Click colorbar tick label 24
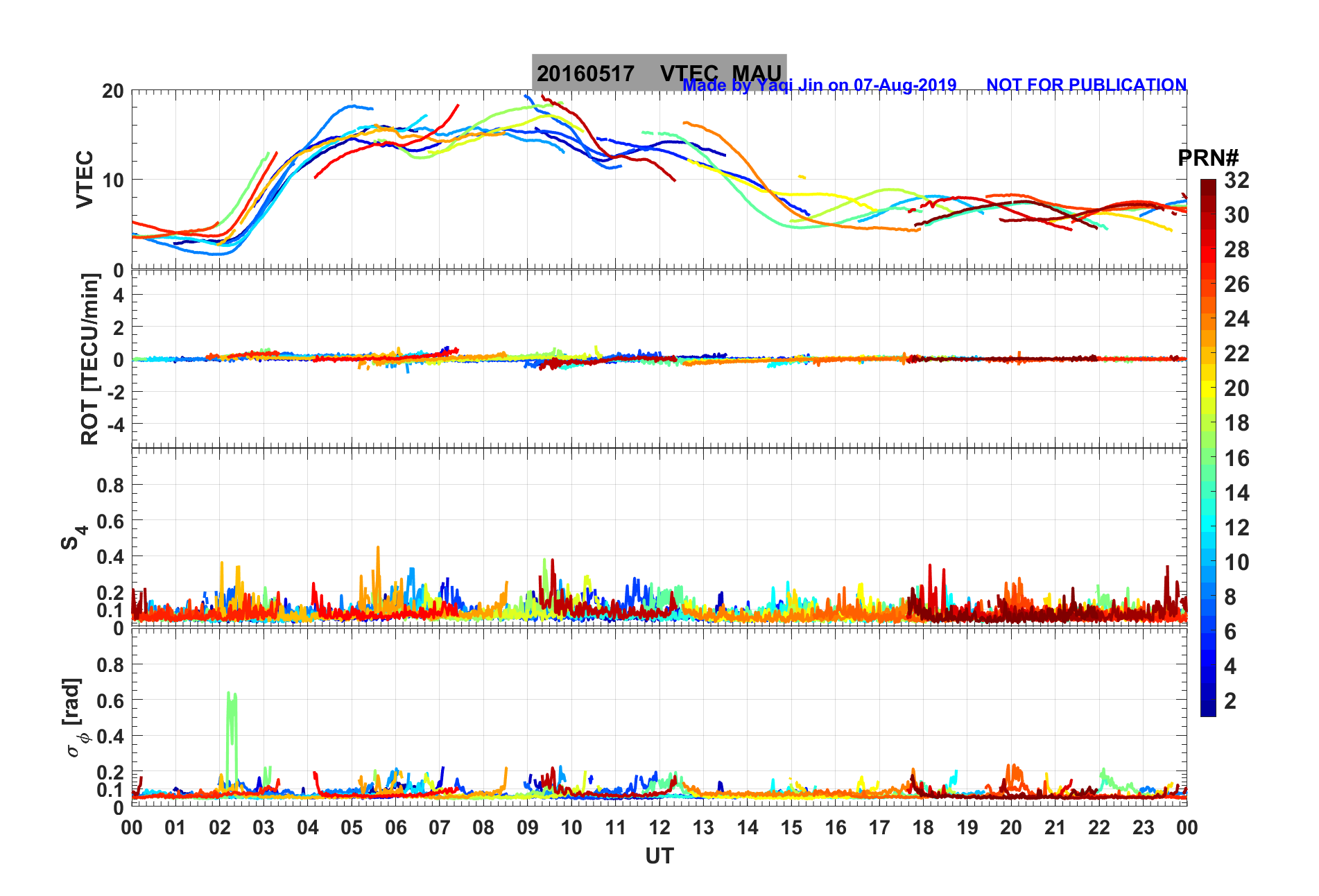 pyautogui.click(x=1236, y=319)
